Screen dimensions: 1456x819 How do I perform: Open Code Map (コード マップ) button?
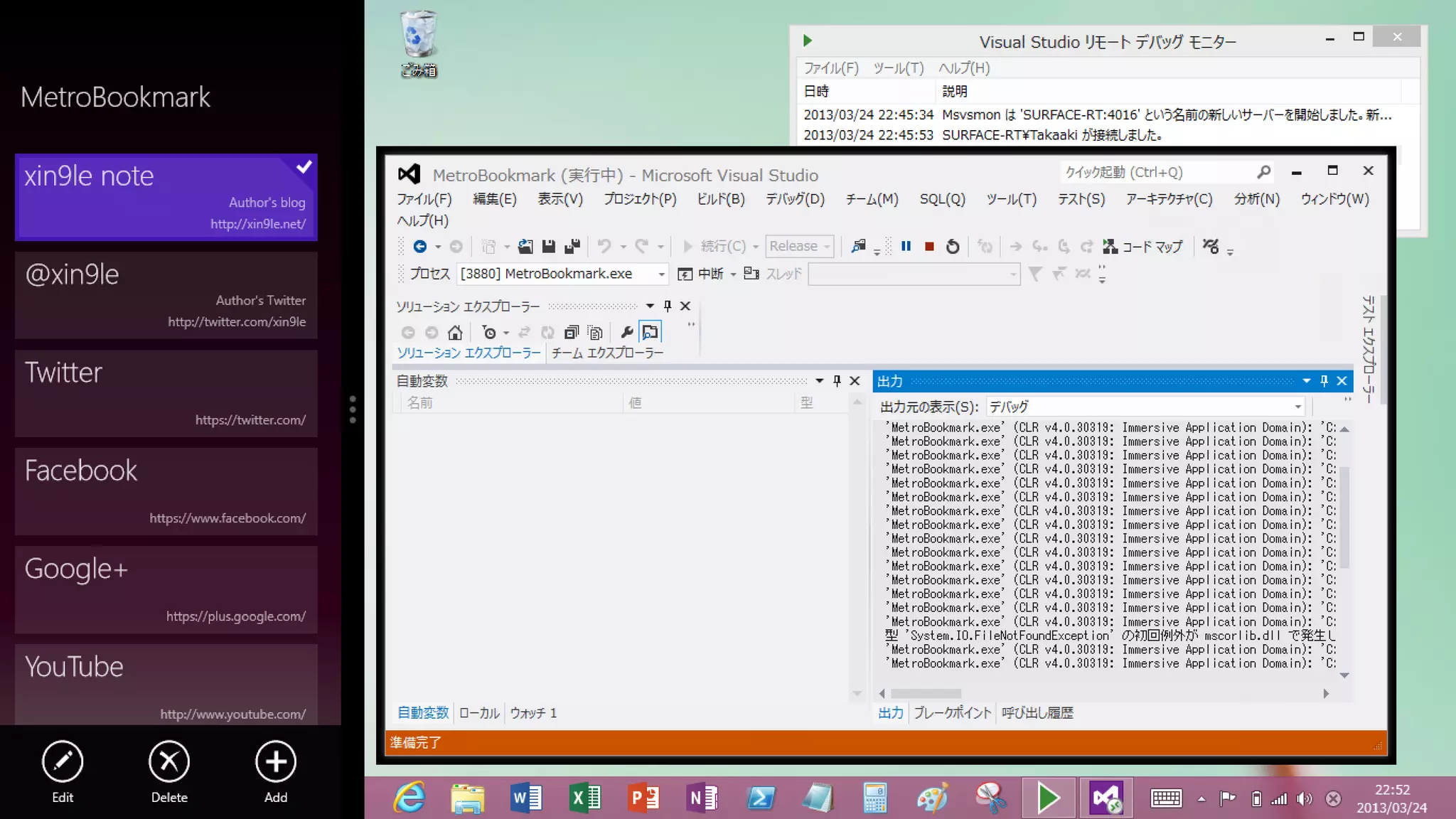tap(1142, 247)
